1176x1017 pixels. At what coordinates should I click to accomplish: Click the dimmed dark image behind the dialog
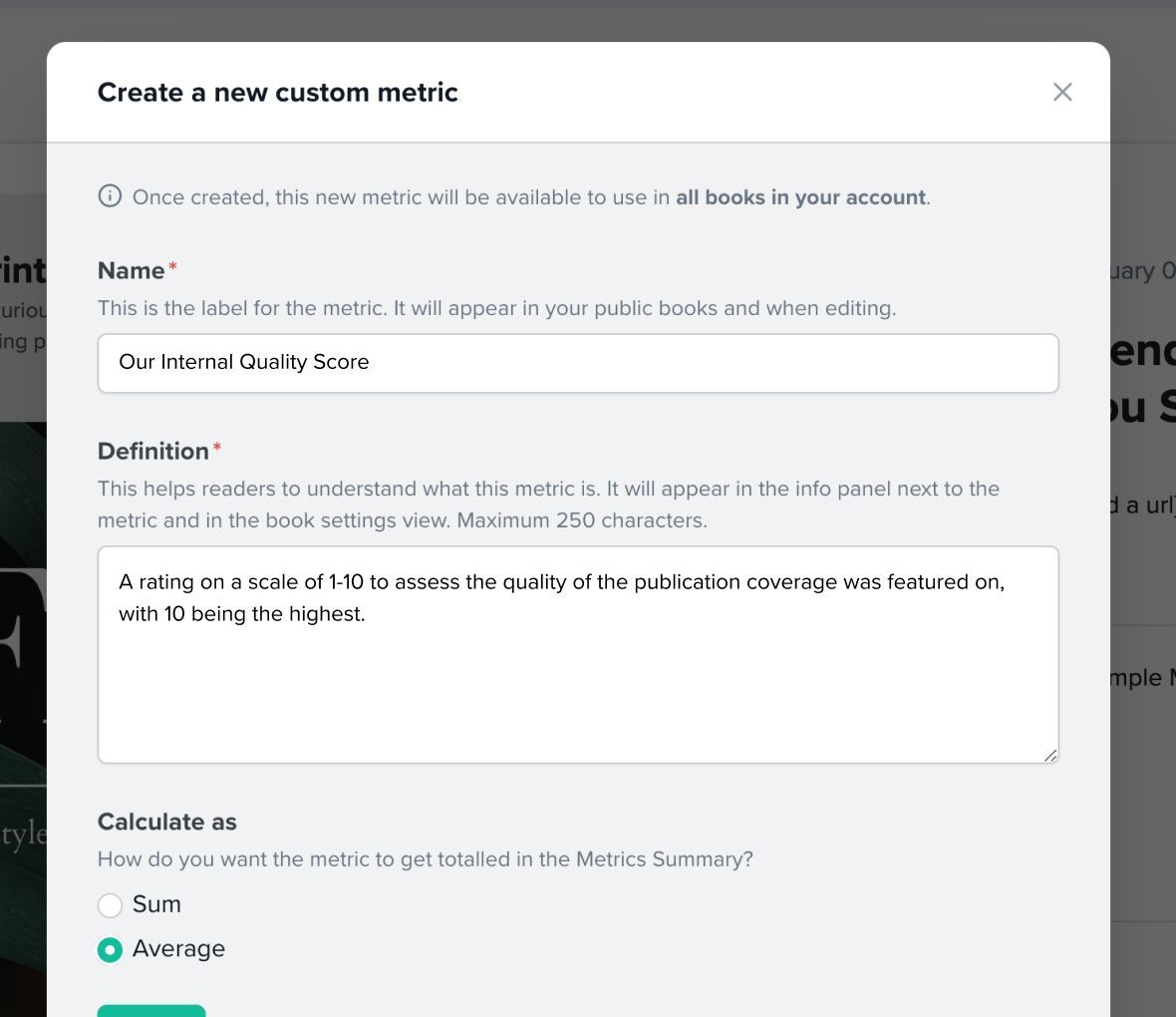coord(23,719)
